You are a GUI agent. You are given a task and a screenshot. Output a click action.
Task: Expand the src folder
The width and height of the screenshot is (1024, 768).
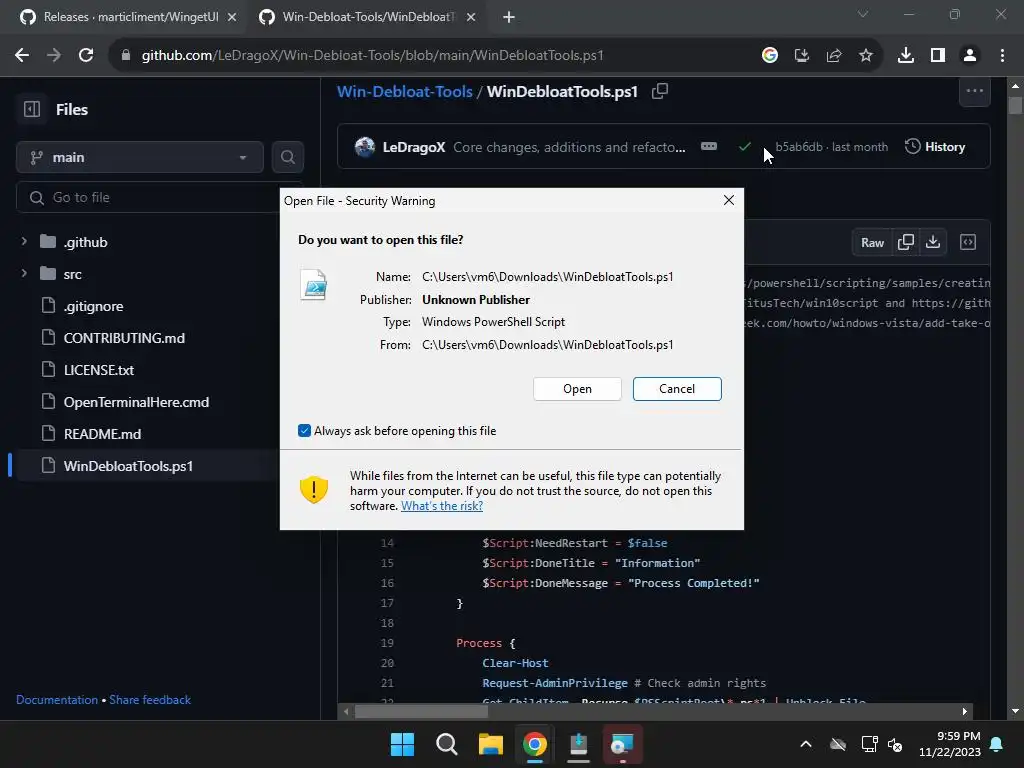coord(24,274)
